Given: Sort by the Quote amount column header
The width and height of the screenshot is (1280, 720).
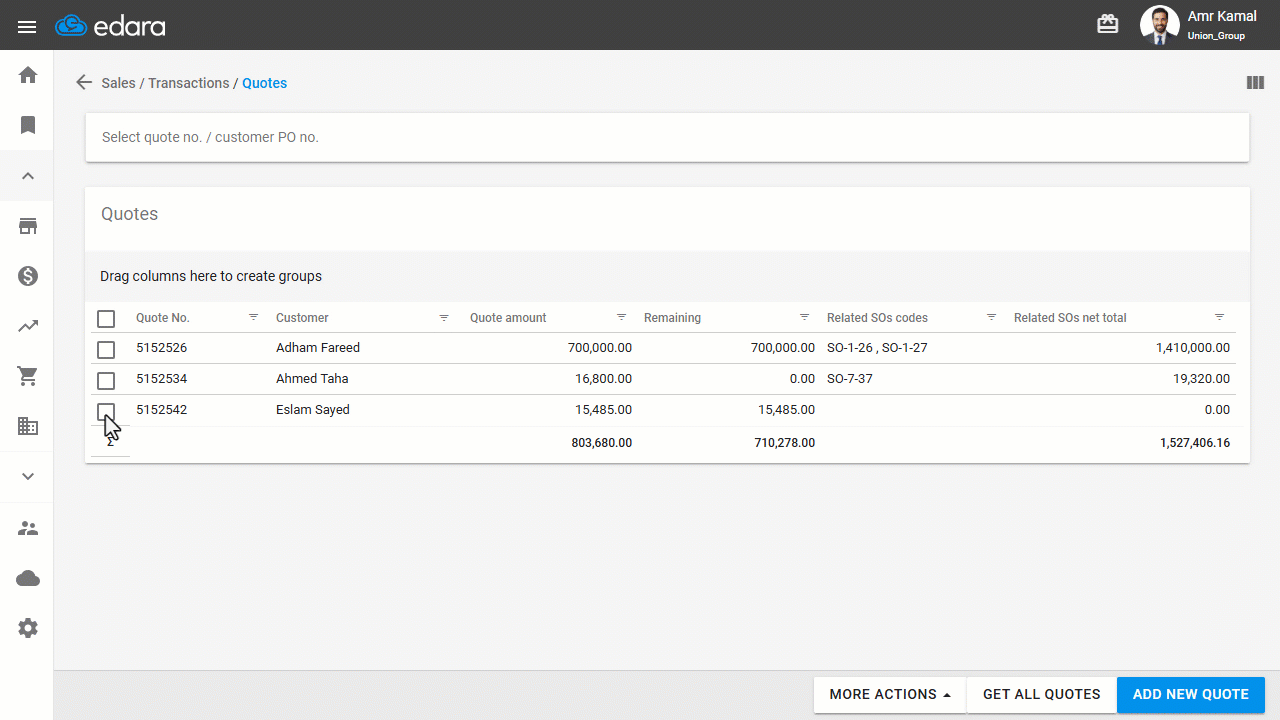Looking at the screenshot, I should coord(508,318).
